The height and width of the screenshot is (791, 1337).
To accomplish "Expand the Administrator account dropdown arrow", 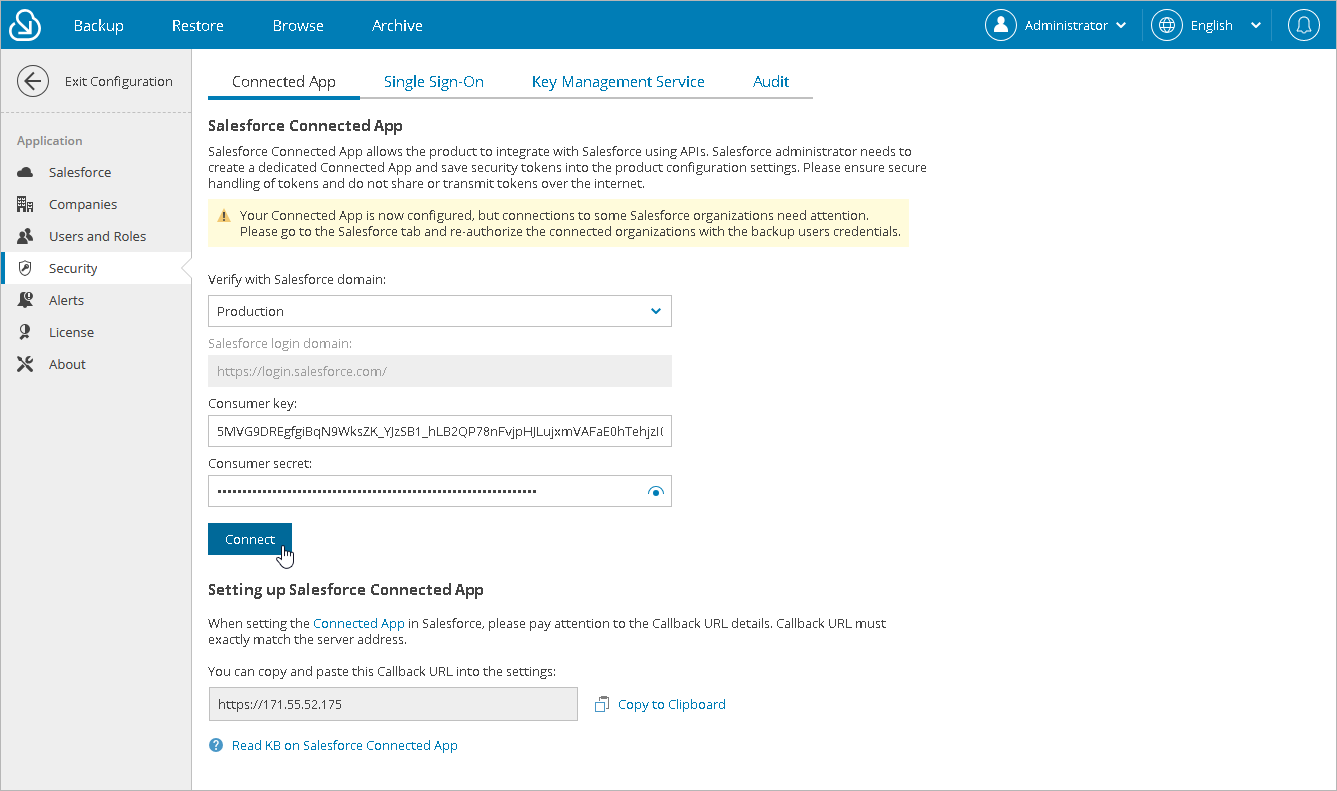I will [1121, 25].
